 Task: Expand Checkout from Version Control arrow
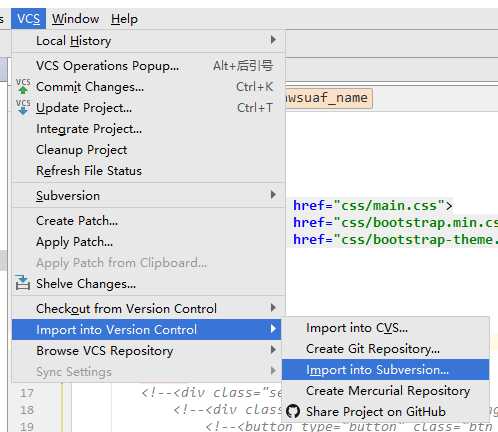click(x=273, y=308)
